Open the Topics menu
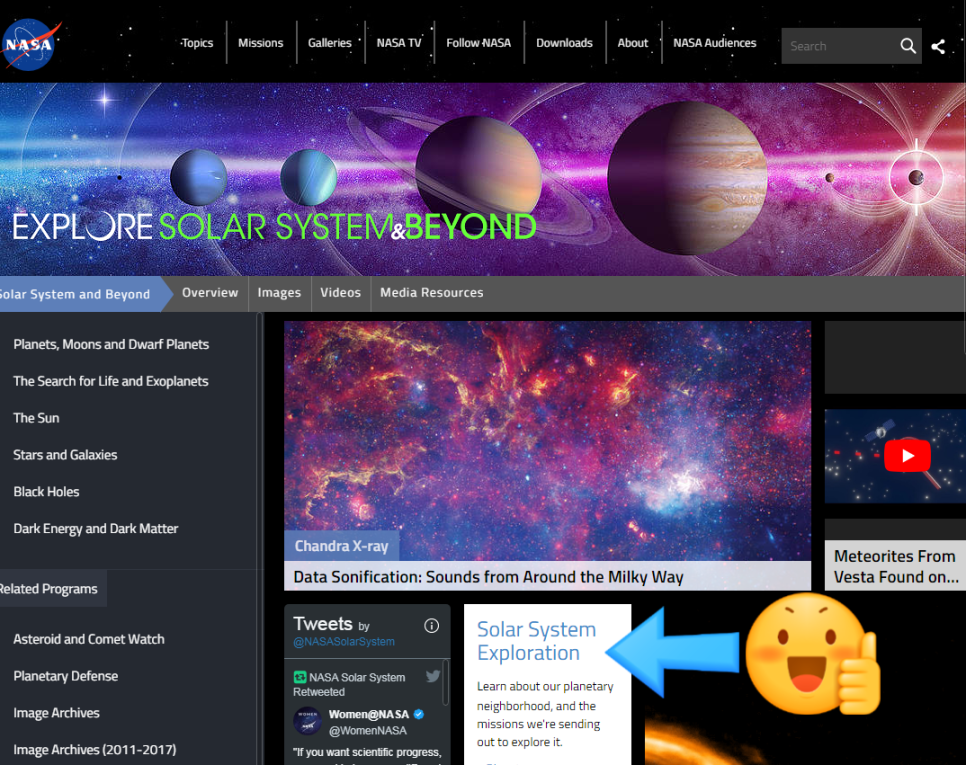The width and height of the screenshot is (966, 765). pyautogui.click(x=197, y=43)
